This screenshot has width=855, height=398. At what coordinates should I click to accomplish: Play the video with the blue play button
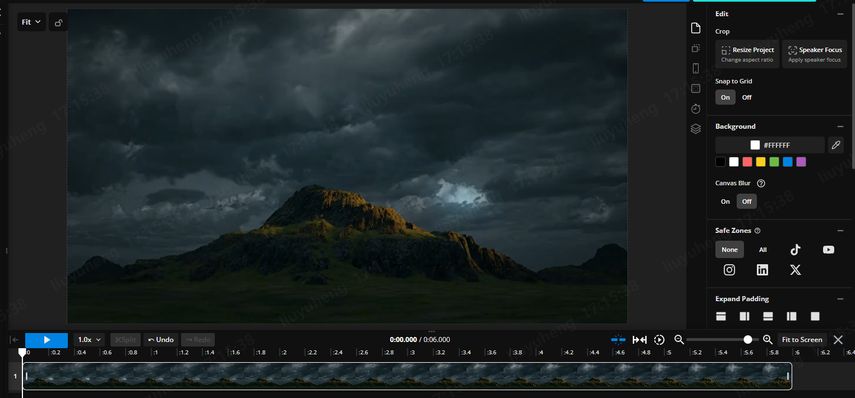coord(46,340)
